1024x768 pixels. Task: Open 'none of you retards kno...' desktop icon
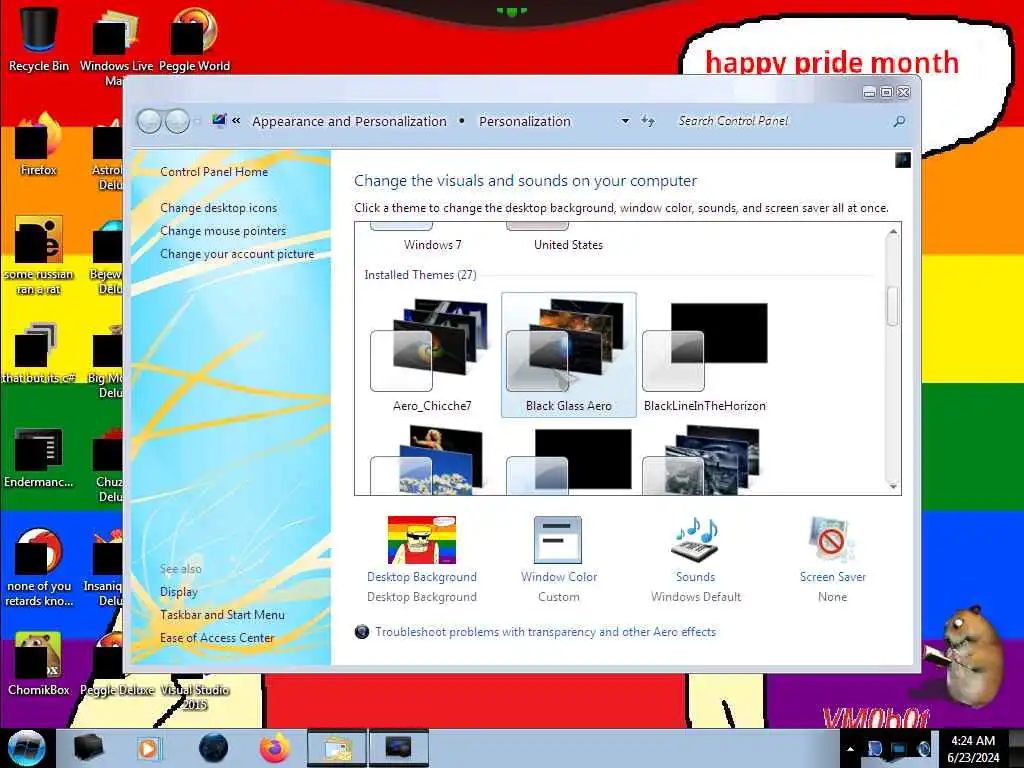[39, 567]
